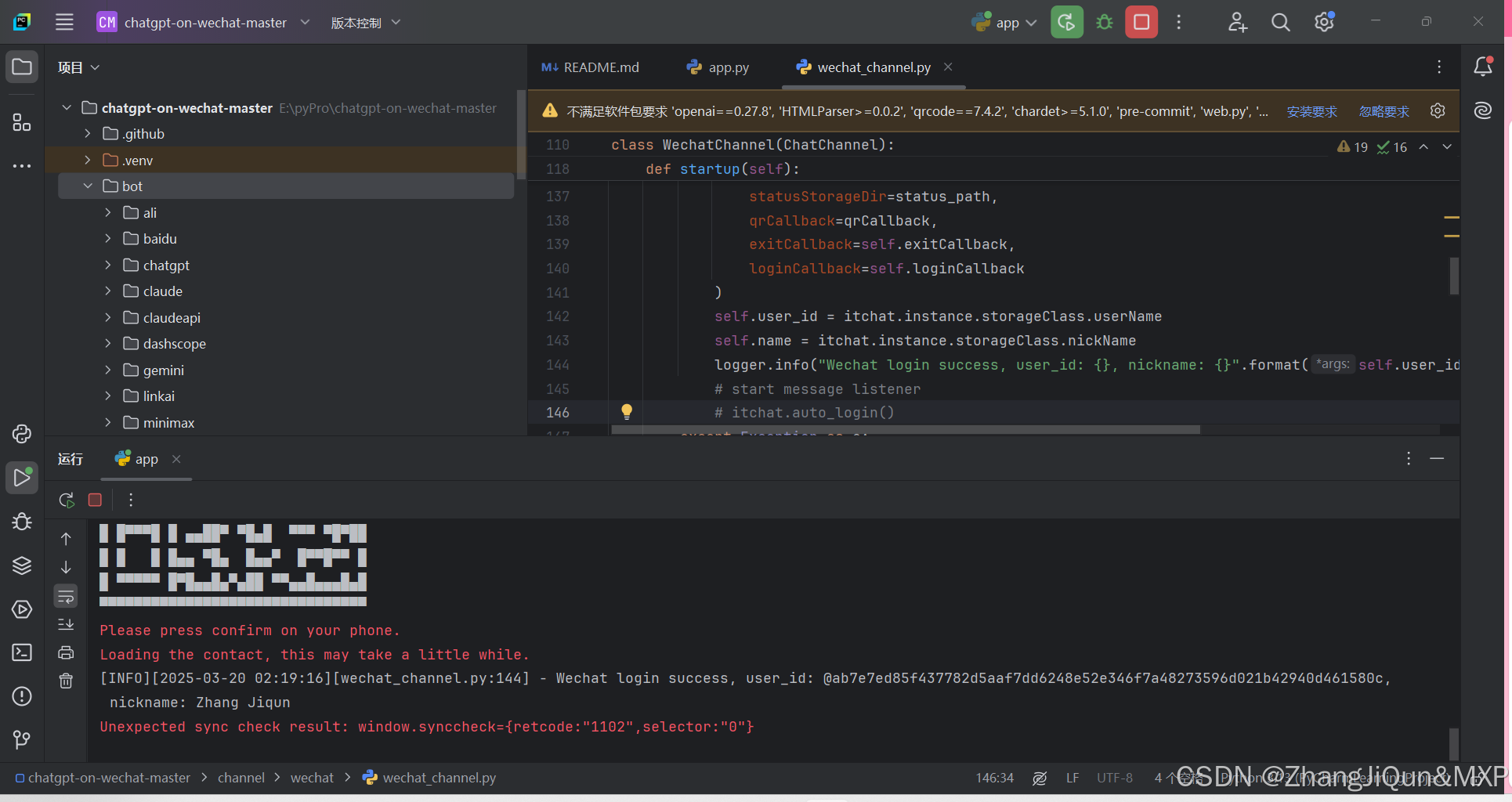Open the 版本控制 dropdown
This screenshot has width=1512, height=802.
pos(365,22)
